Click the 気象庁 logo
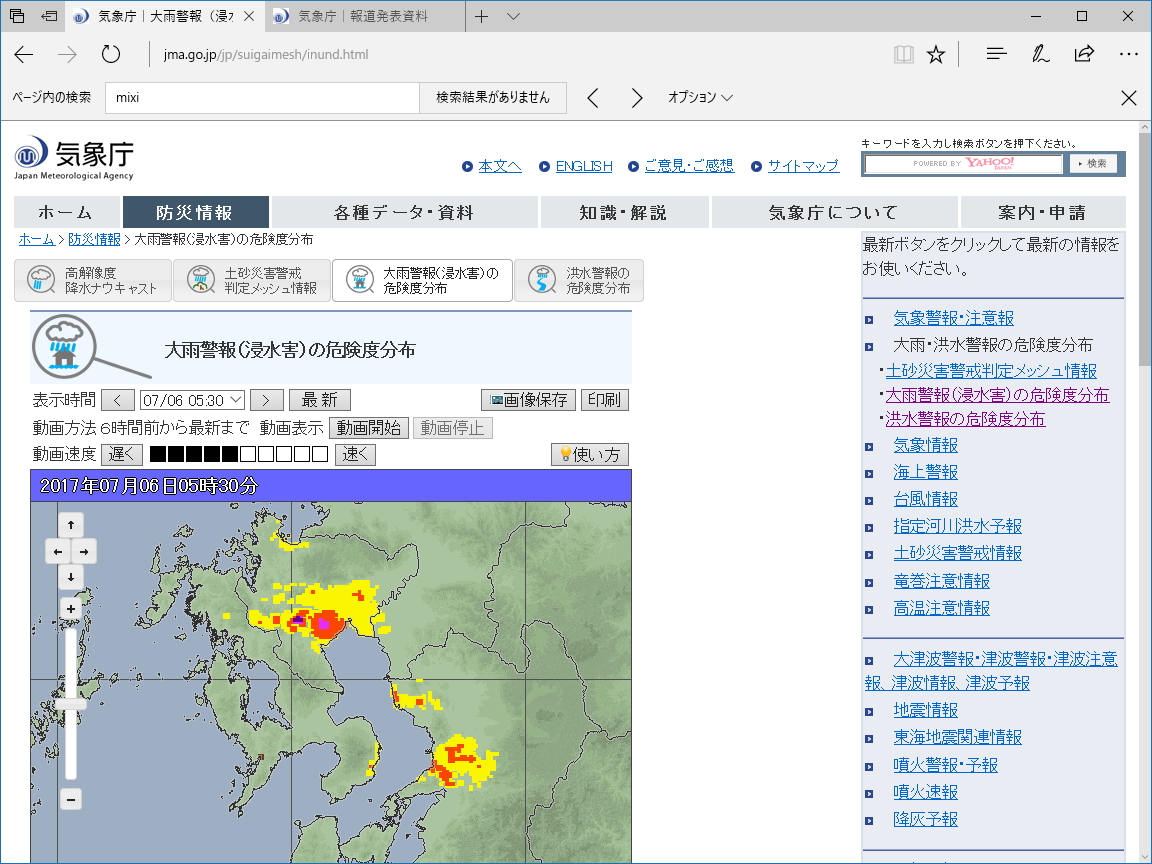 click(78, 156)
